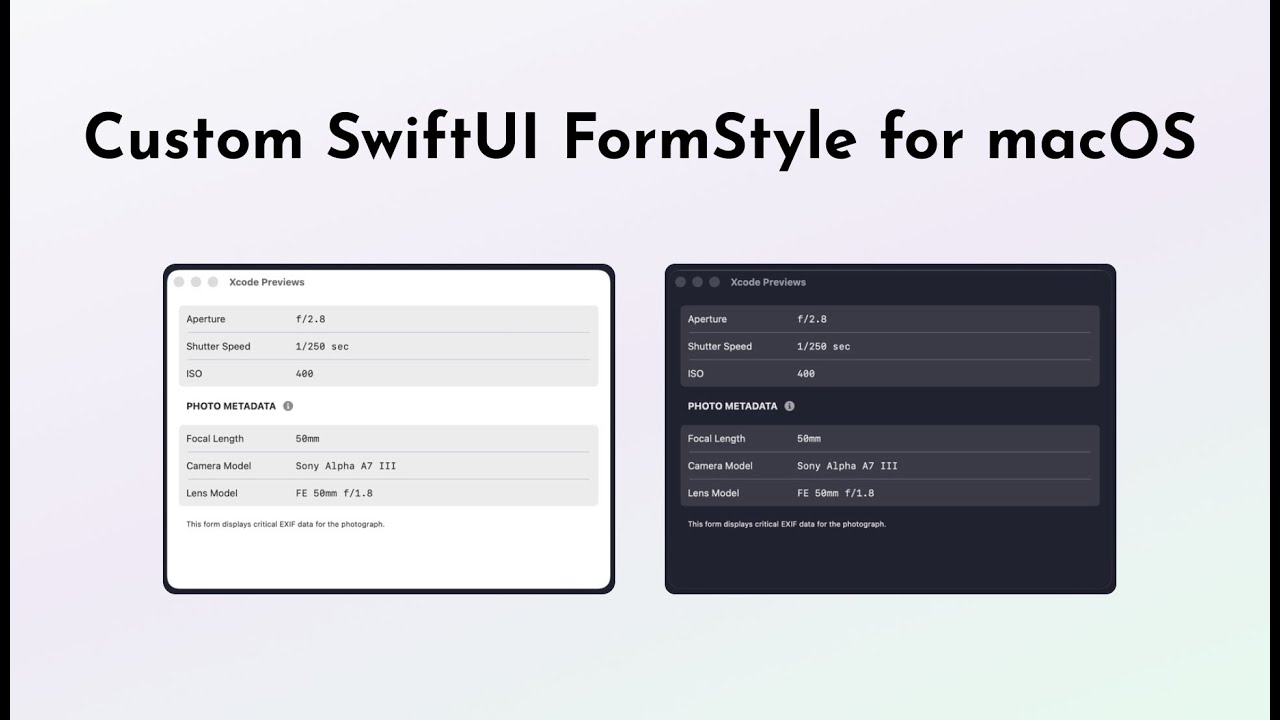Click the '1/250 sec' value in light window
The width and height of the screenshot is (1280, 720).
tap(322, 346)
